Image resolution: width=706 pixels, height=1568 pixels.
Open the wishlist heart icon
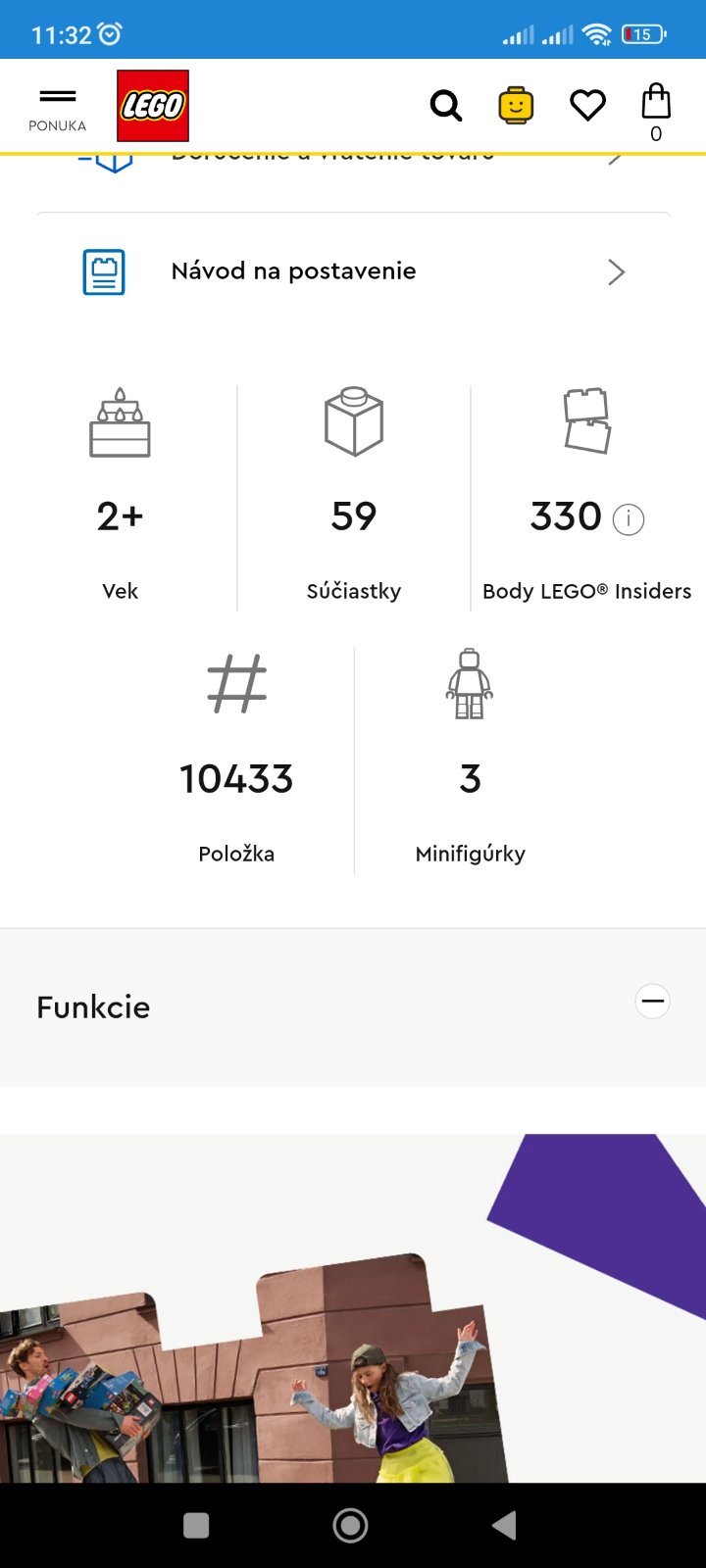(x=588, y=105)
